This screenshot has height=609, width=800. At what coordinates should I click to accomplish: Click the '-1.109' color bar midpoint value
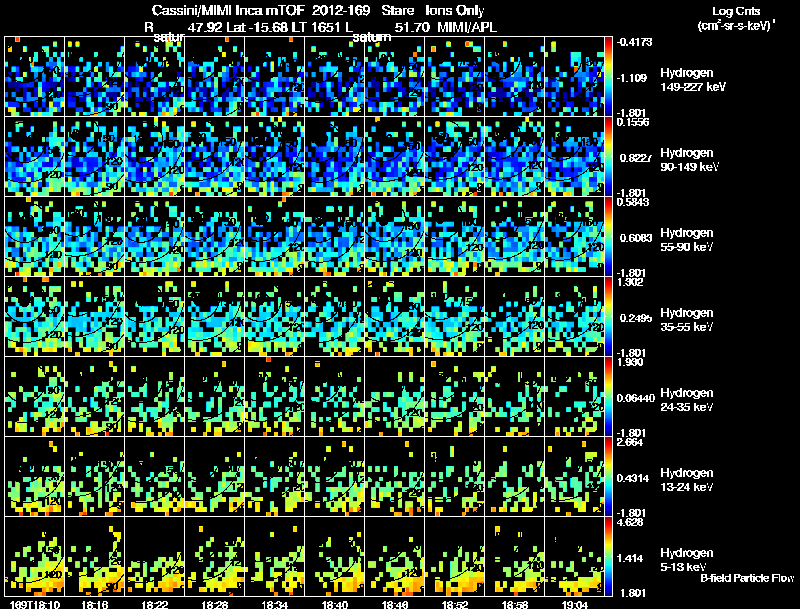coord(632,78)
